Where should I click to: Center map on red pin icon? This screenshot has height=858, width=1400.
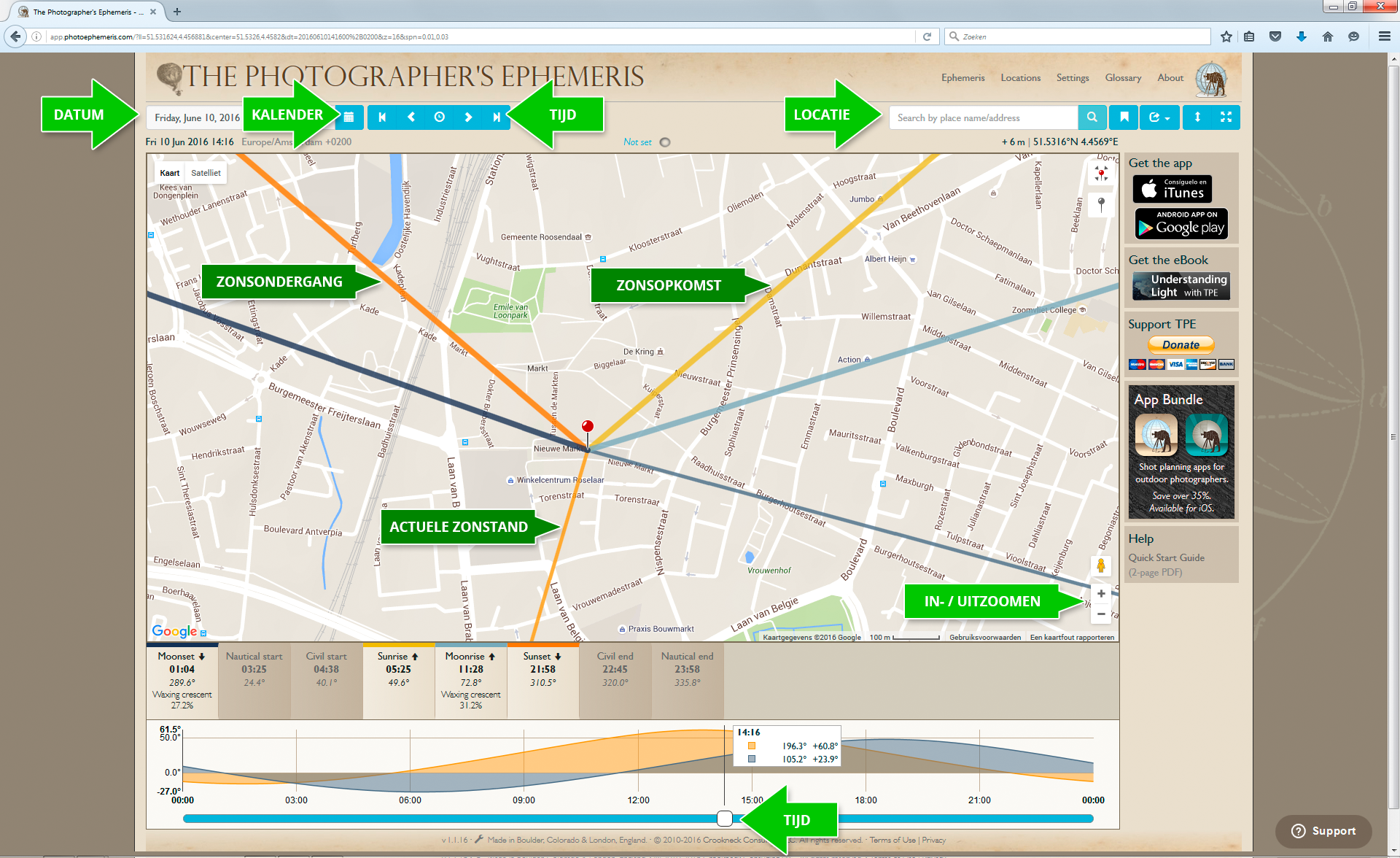(x=1101, y=174)
